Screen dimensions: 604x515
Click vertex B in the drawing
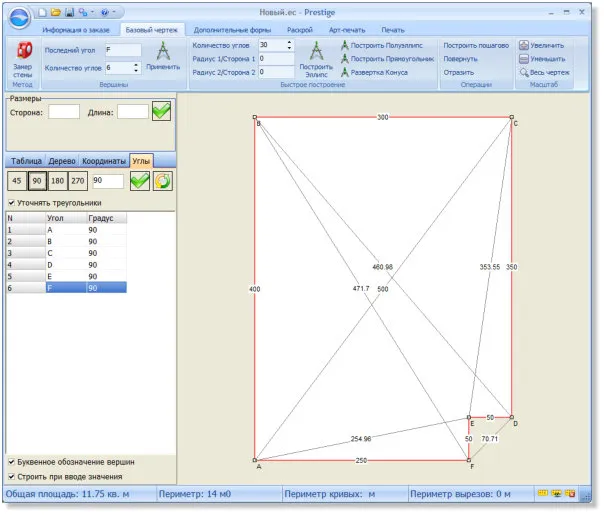(x=255, y=117)
